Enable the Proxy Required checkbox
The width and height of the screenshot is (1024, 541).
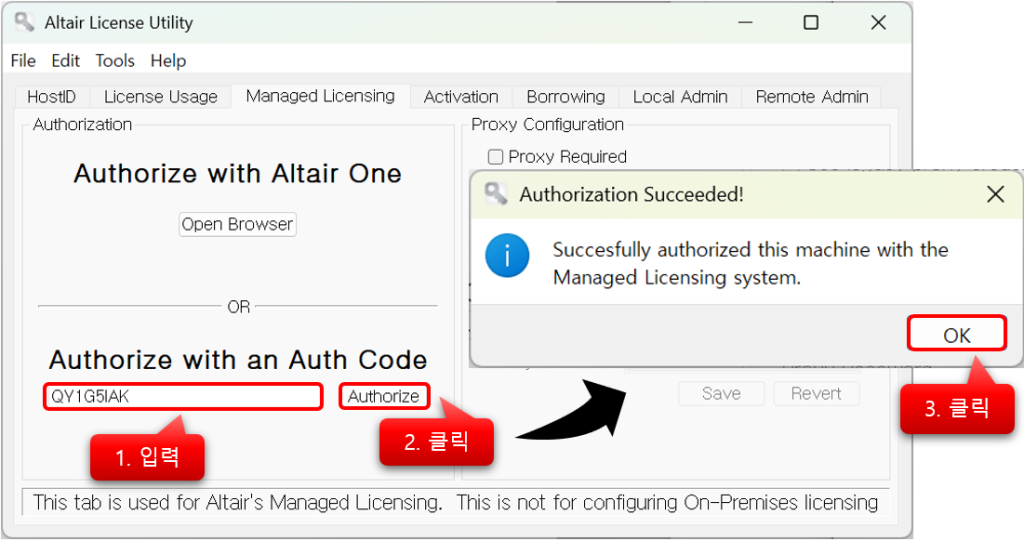click(496, 157)
